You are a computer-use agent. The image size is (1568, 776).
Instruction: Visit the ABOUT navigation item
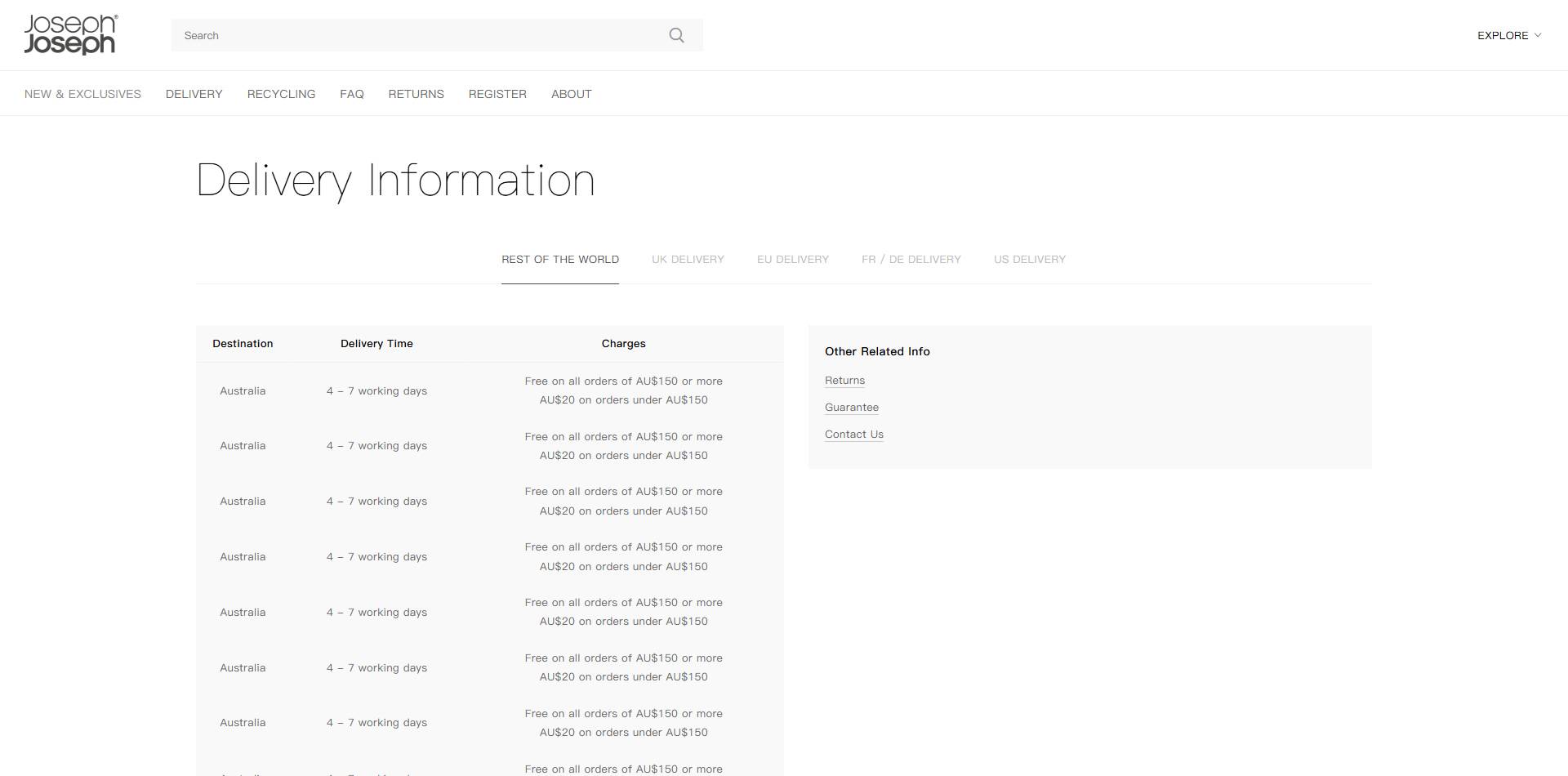point(572,94)
